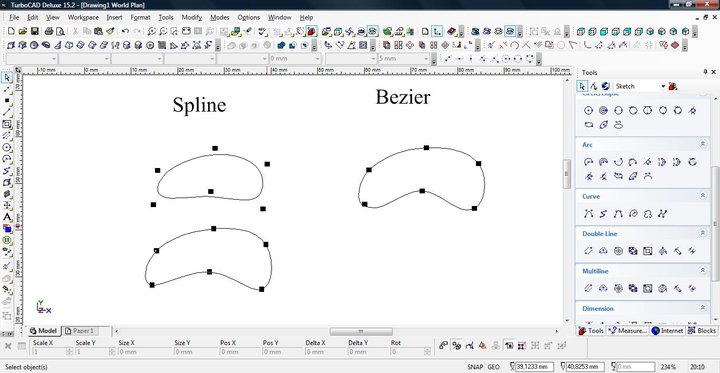Screen dimensions: 720x373
Task: Choose the center-and-point circle tool in Tools panel
Action: coord(589,110)
